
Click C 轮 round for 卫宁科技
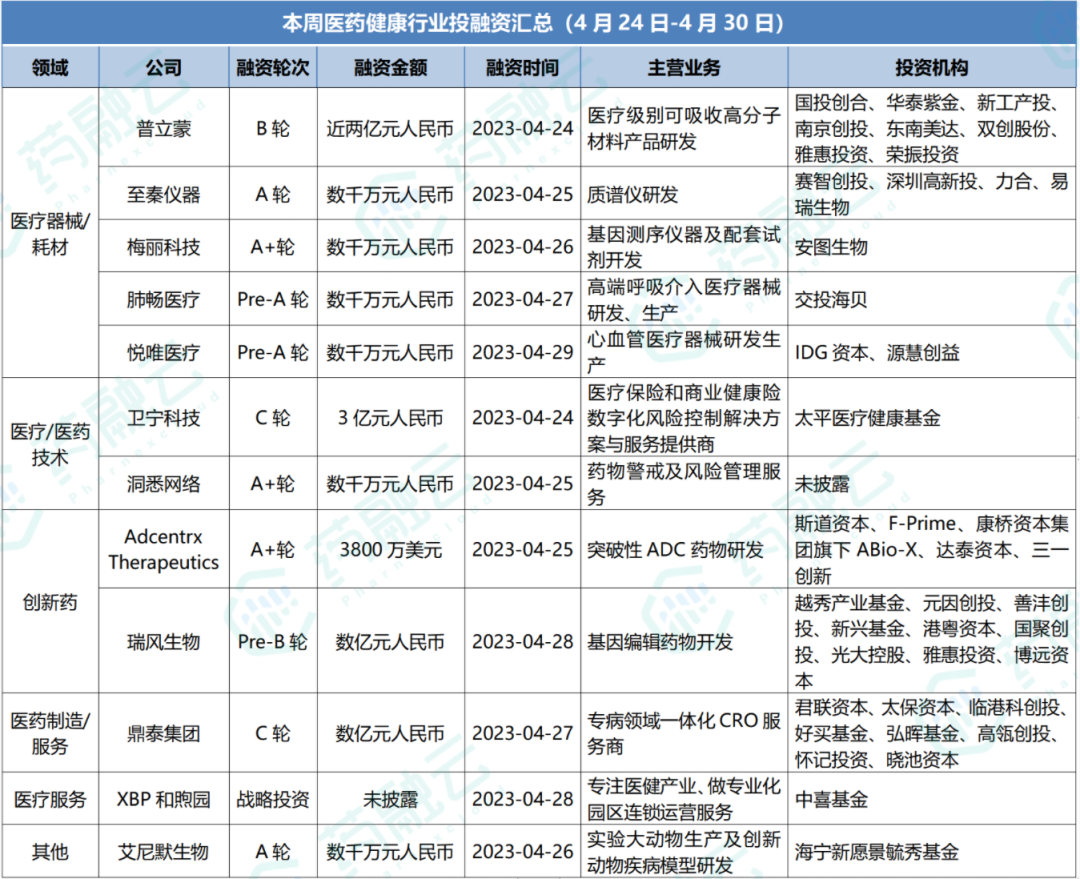(273, 417)
